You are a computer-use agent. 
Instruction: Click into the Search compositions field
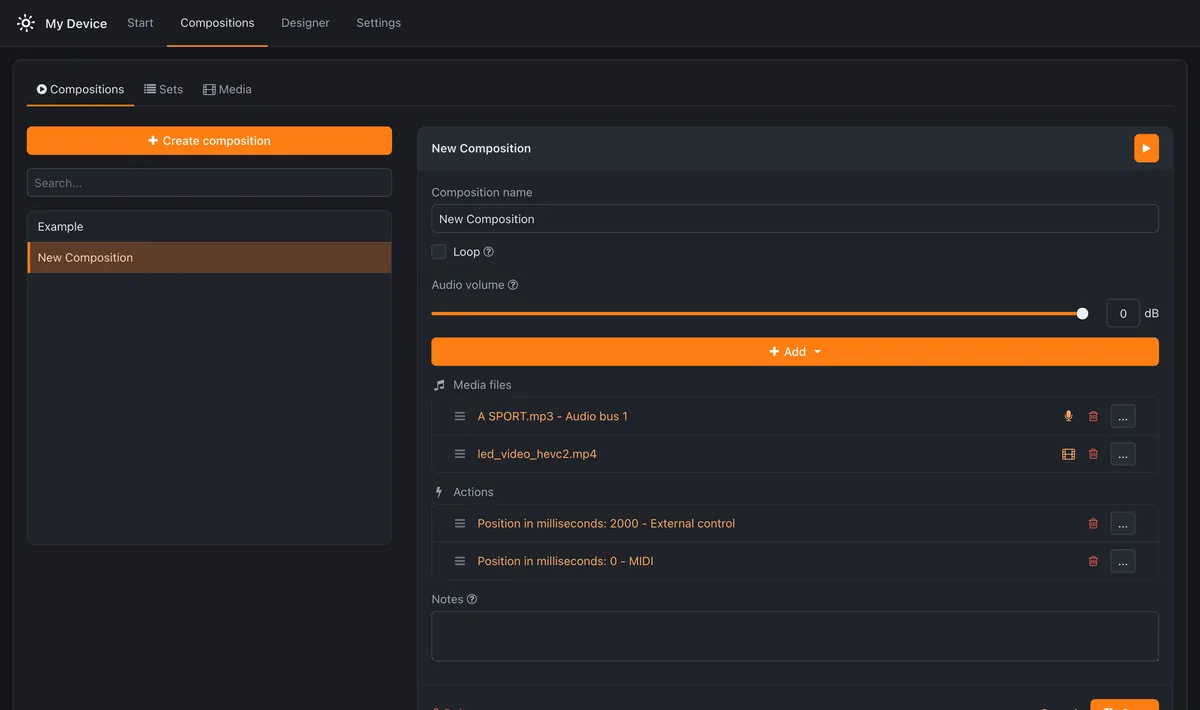209,183
